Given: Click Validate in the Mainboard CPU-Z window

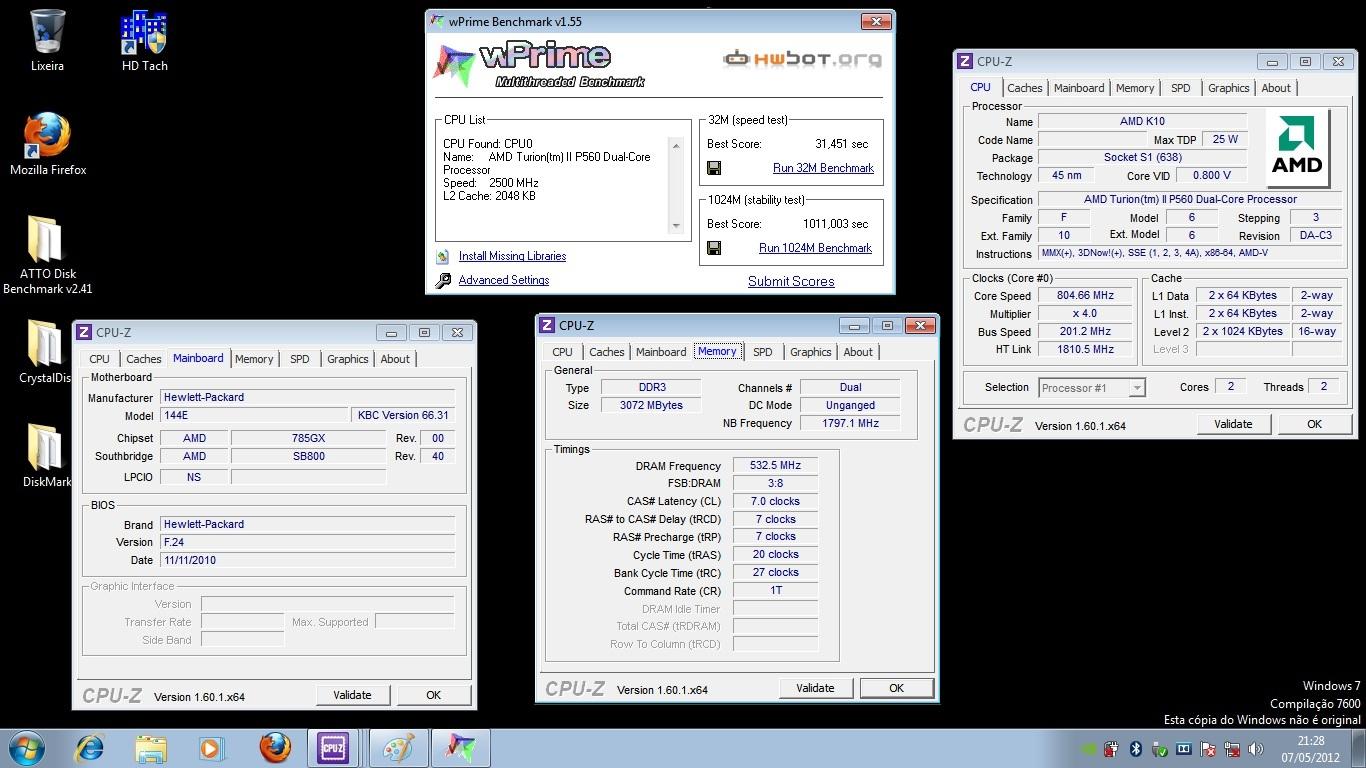Looking at the screenshot, I should tap(352, 695).
